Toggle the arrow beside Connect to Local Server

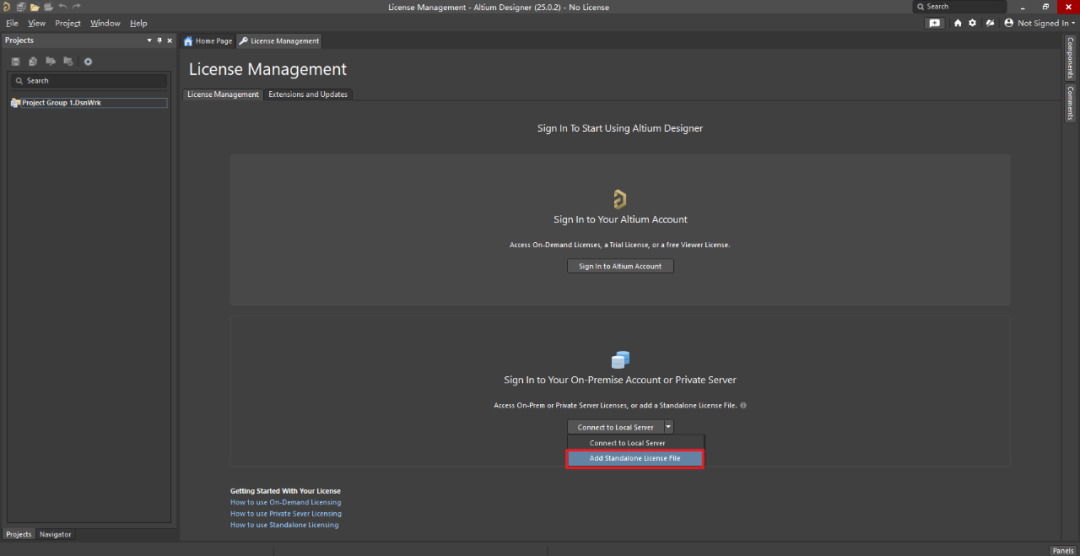pos(668,427)
